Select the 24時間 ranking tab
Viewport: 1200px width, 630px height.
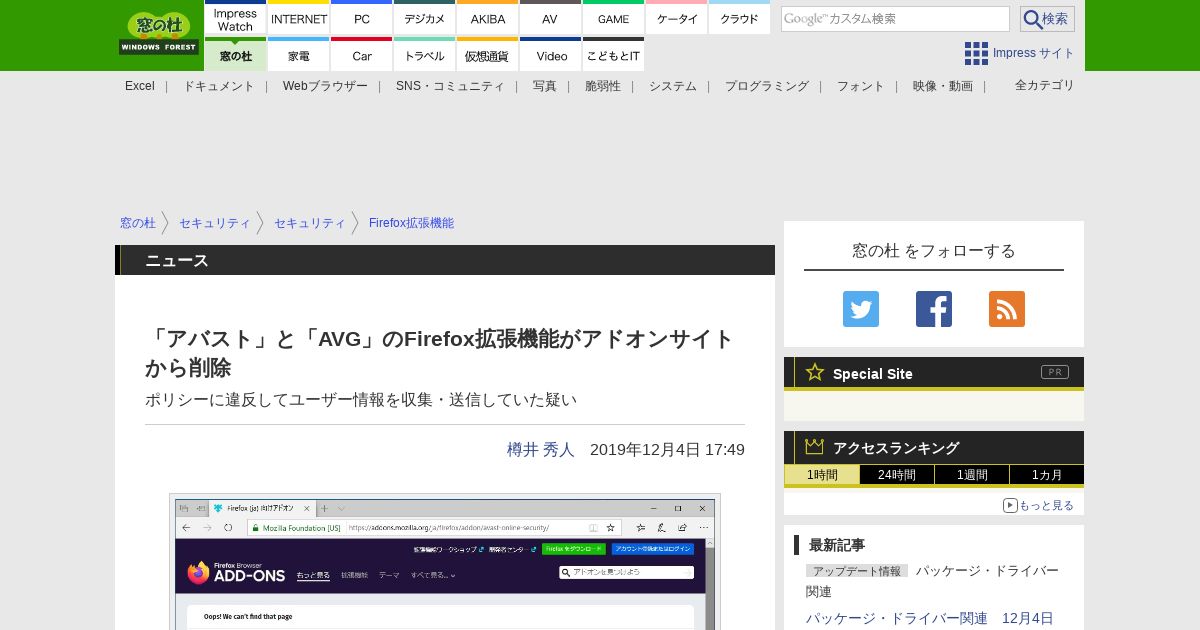(x=897, y=475)
